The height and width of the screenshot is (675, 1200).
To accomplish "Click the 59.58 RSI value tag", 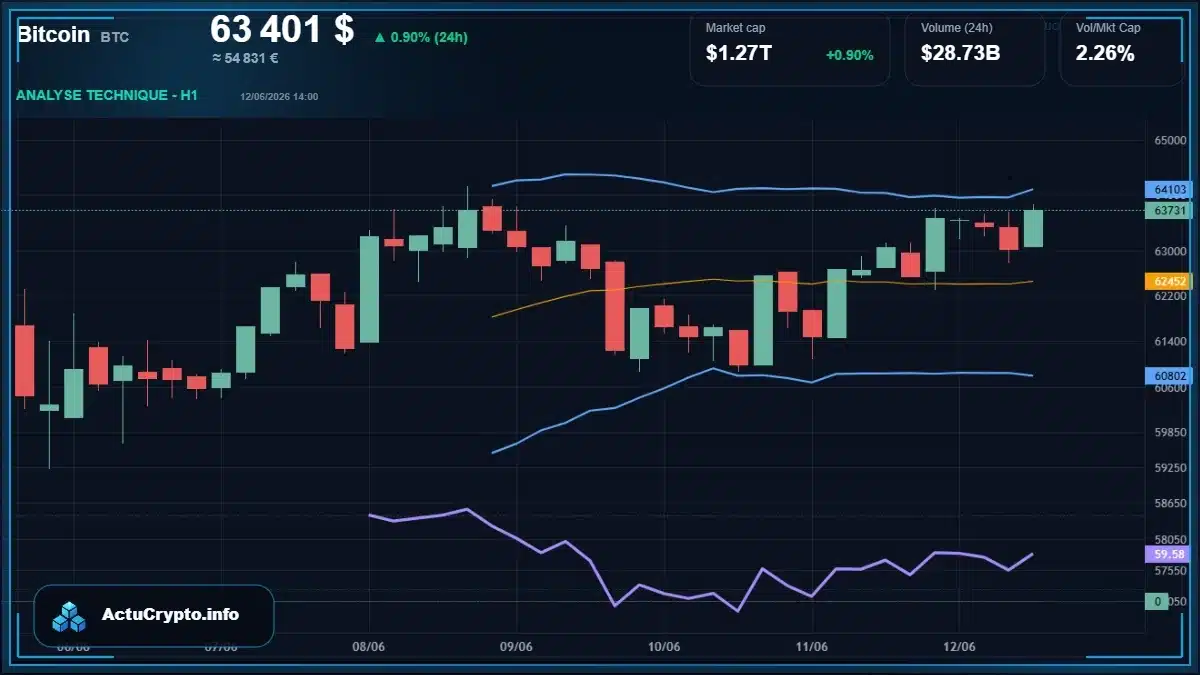I will tap(1169, 553).
